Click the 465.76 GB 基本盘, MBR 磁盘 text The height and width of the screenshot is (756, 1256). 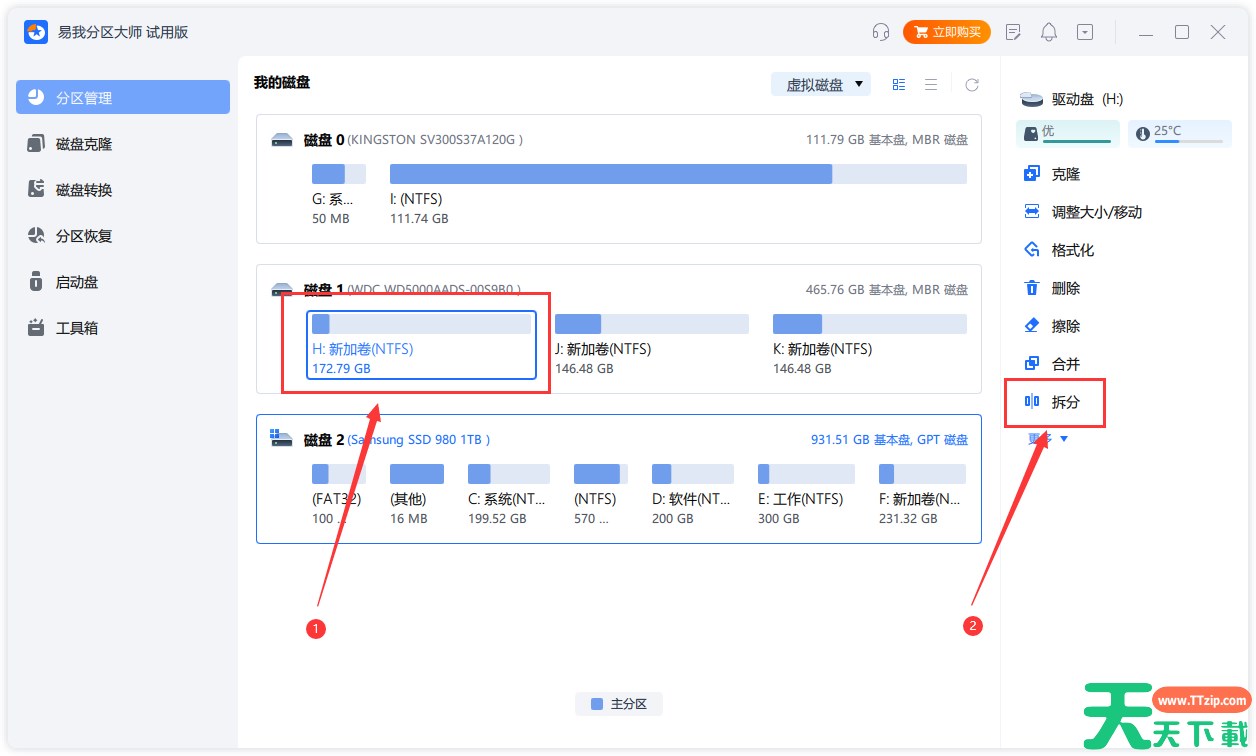click(x=887, y=290)
